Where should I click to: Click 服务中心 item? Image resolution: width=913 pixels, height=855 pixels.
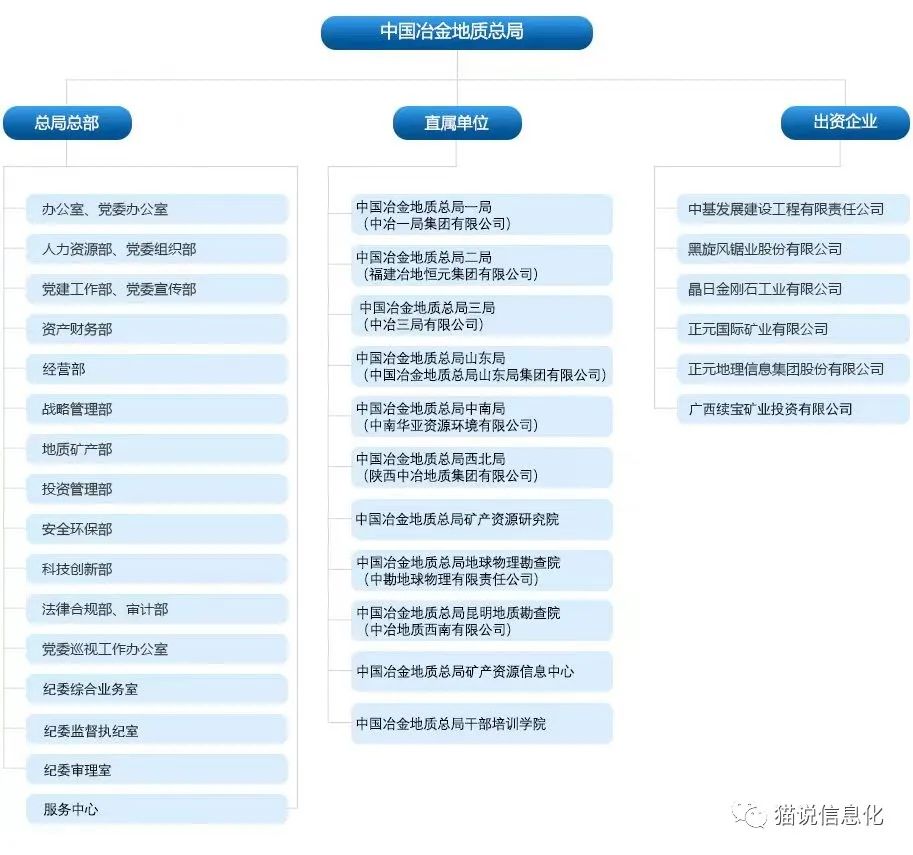point(157,809)
